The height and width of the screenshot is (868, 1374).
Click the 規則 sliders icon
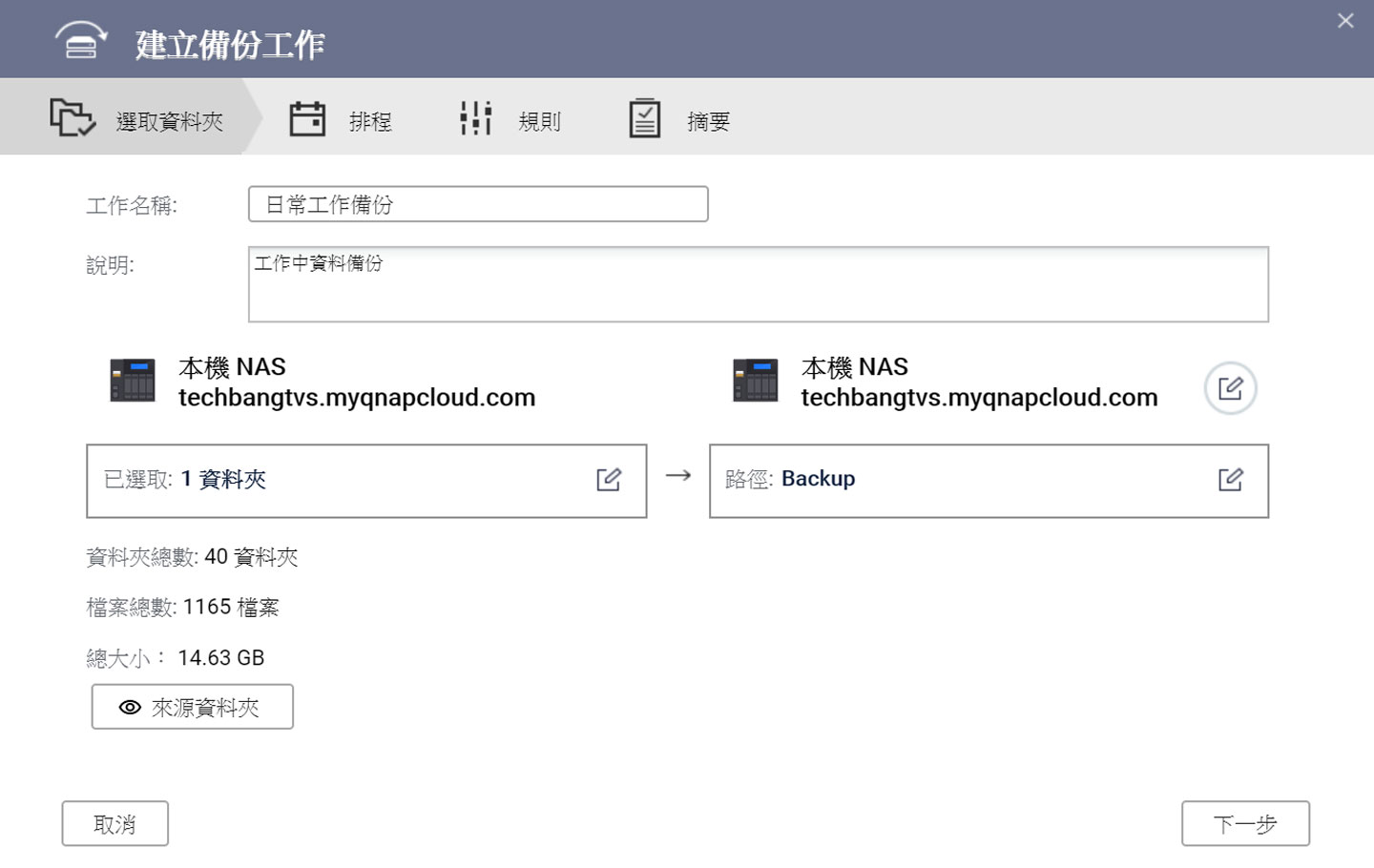pyautogui.click(x=475, y=119)
